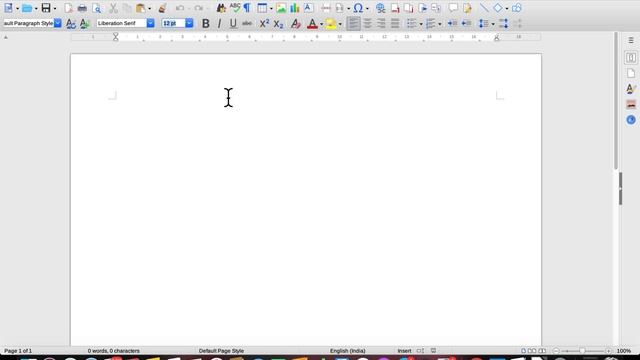This screenshot has height=360, width=640.
Task: Apply the yellow Highlighting Color
Action: pos(331,24)
